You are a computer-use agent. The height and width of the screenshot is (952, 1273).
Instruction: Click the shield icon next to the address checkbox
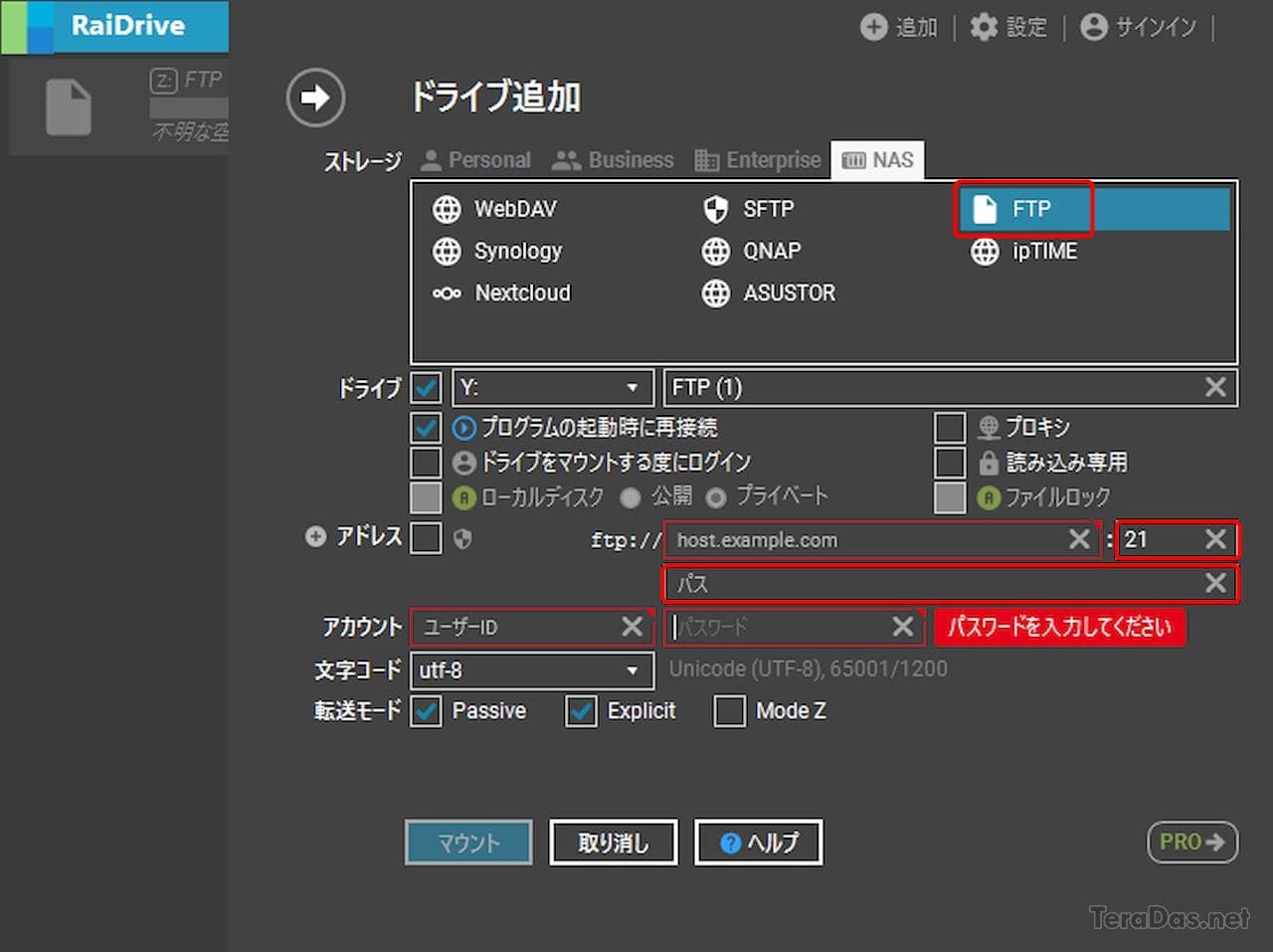coord(462,539)
